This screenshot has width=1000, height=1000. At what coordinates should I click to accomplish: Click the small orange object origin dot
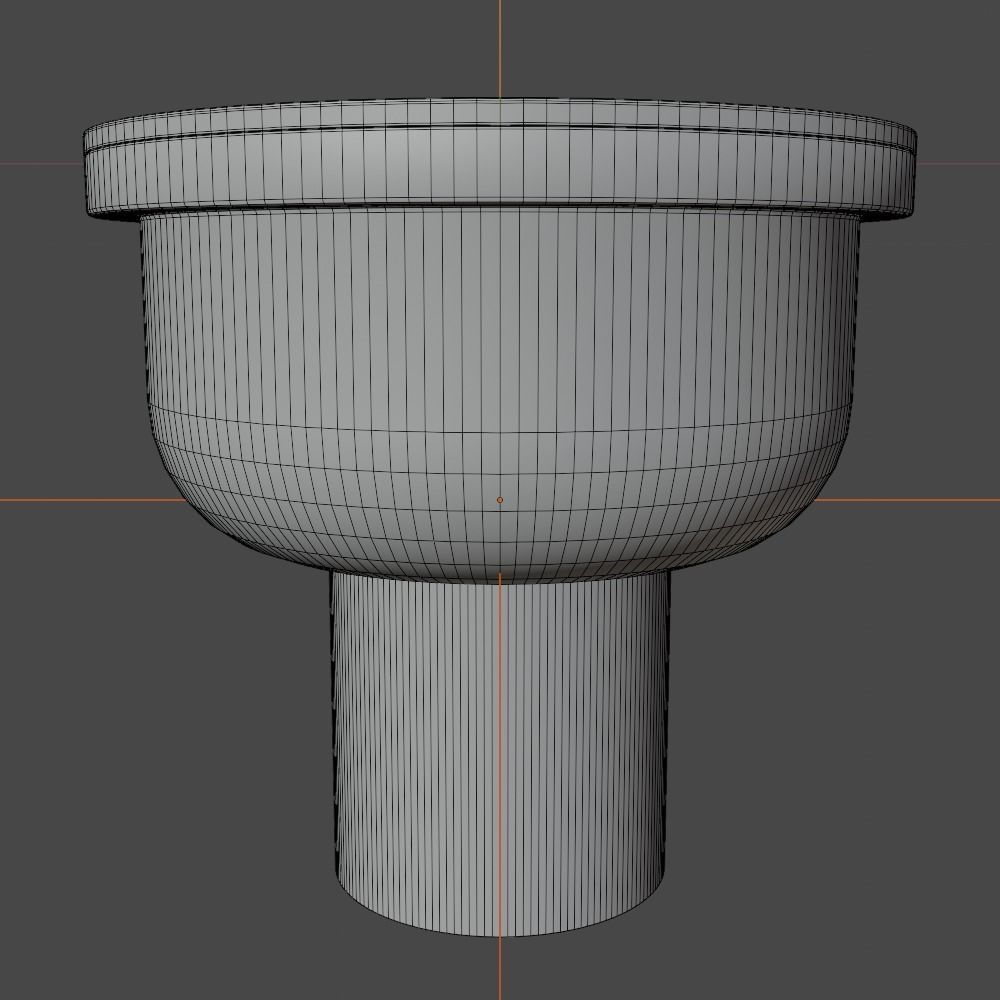(500, 500)
